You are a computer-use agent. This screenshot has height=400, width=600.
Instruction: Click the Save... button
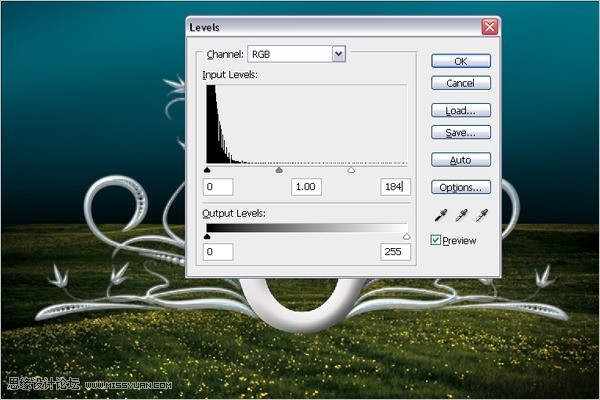pos(461,132)
